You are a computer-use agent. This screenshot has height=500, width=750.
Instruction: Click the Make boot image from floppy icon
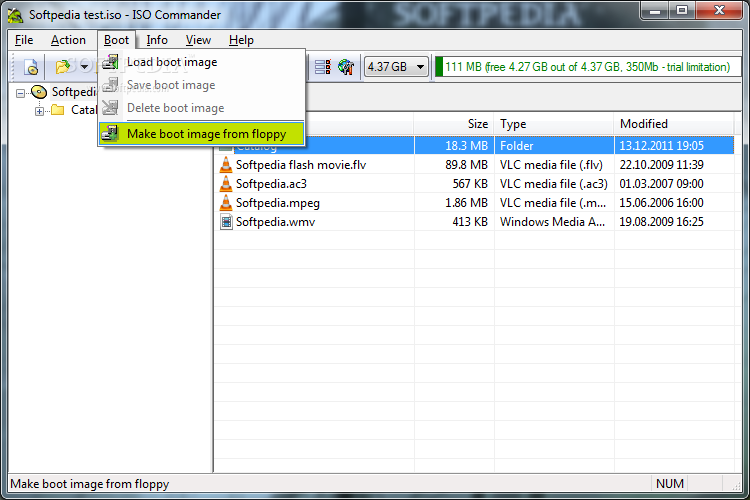110,133
